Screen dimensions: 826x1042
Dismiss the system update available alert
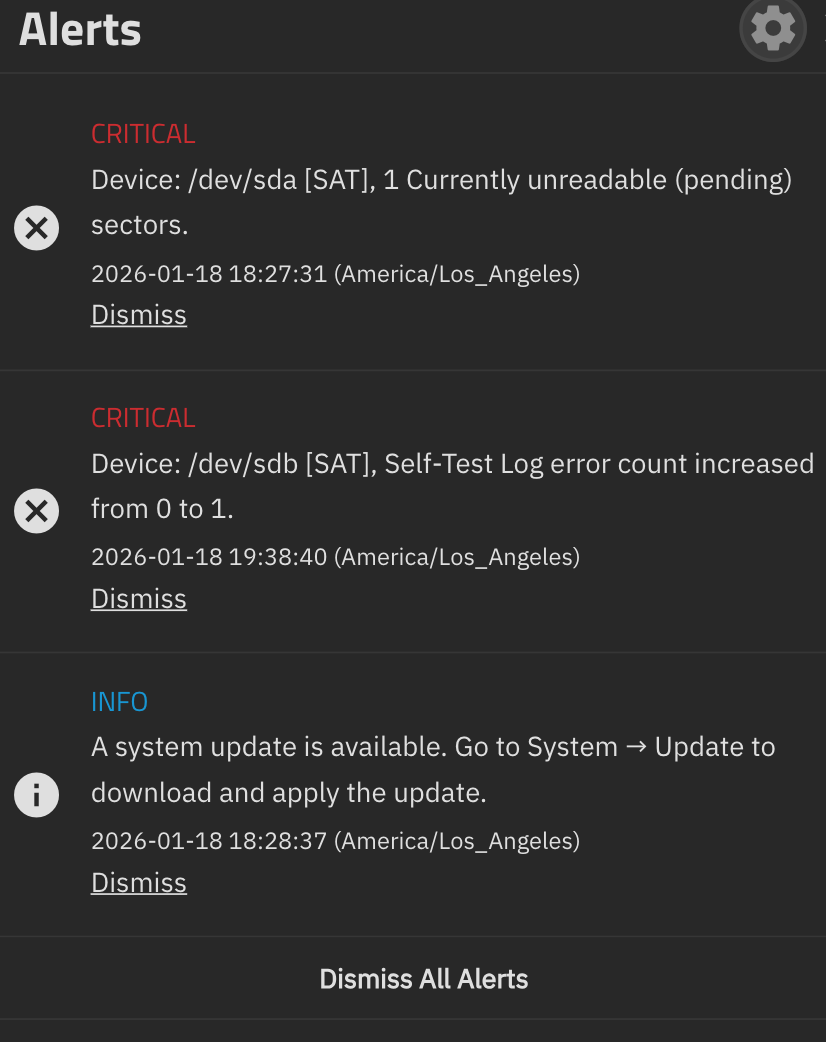[x=139, y=883]
